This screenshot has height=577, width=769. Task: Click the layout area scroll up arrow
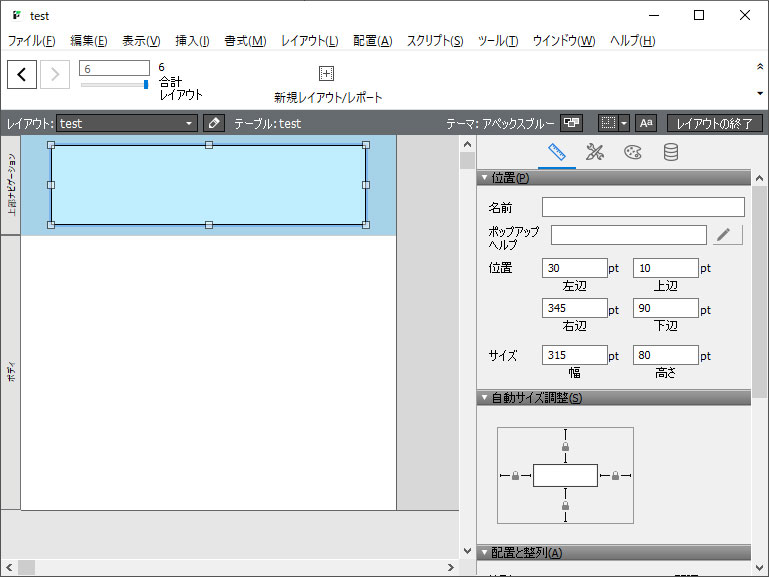coord(467,144)
